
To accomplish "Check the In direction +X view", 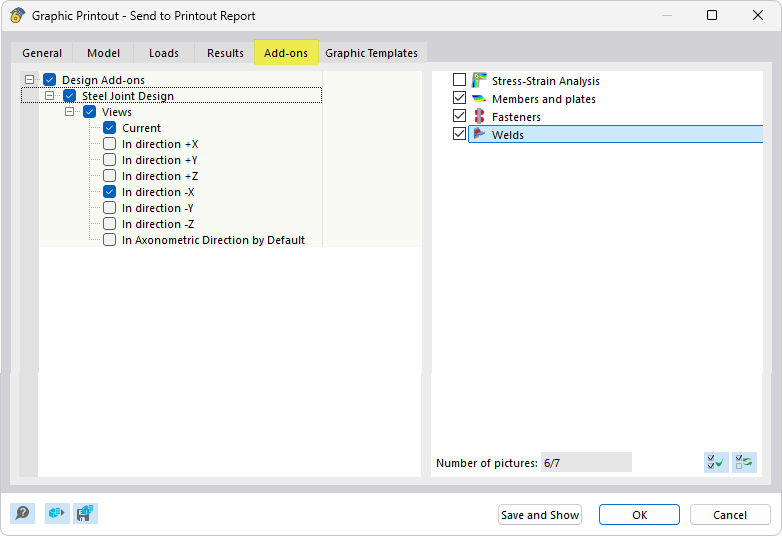I will [x=110, y=144].
